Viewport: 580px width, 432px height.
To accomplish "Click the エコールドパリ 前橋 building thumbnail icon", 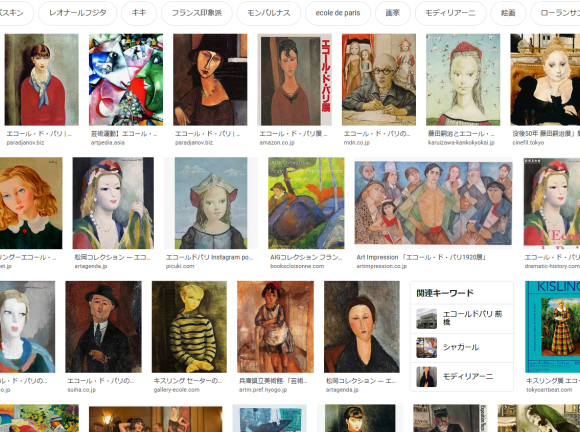I will pos(426,318).
